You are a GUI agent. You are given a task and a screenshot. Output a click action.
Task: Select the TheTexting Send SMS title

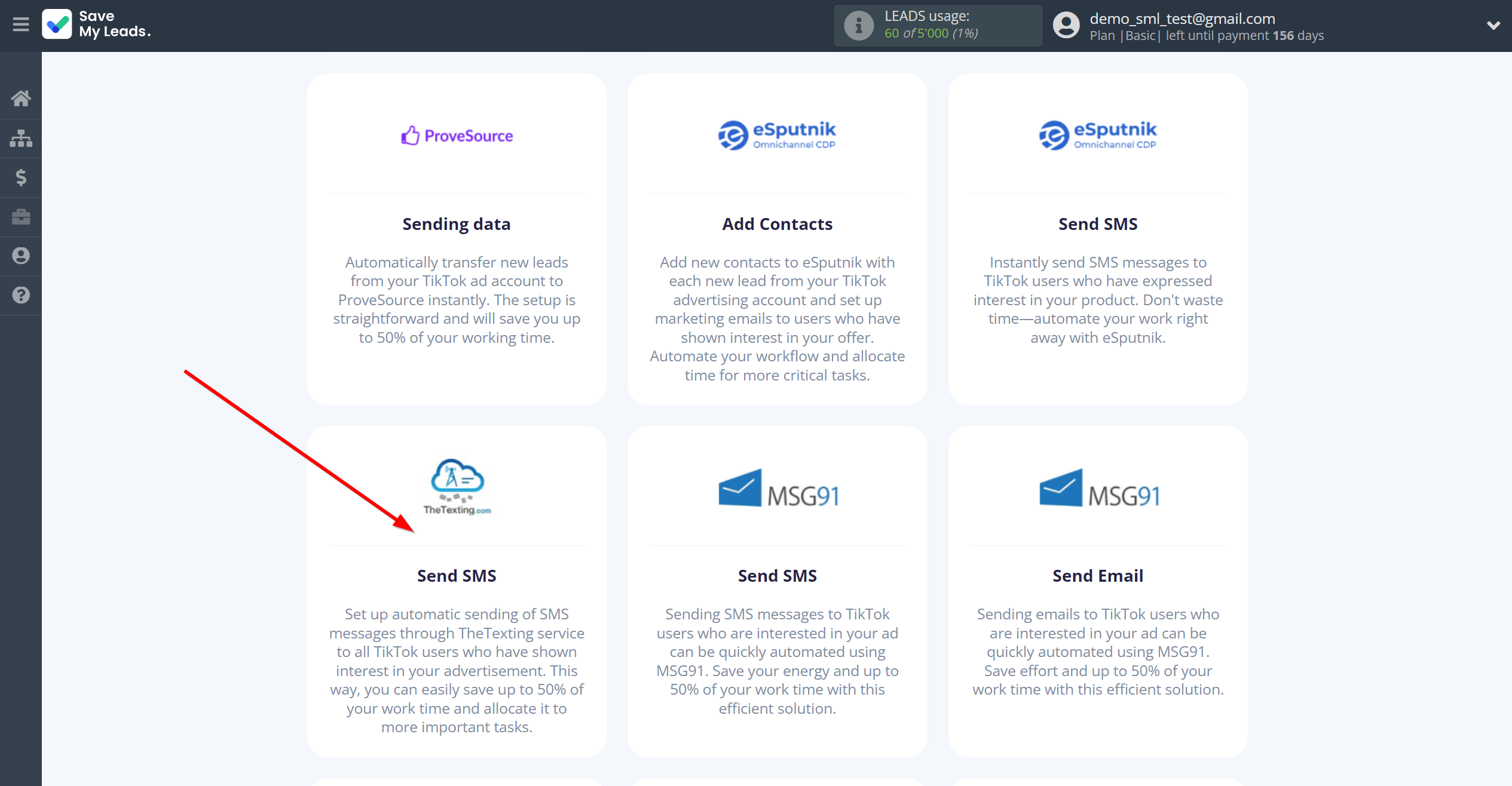(457, 576)
